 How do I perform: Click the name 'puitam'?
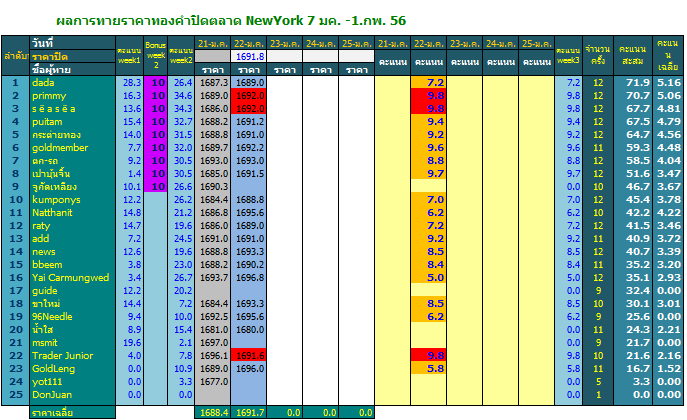(47, 122)
